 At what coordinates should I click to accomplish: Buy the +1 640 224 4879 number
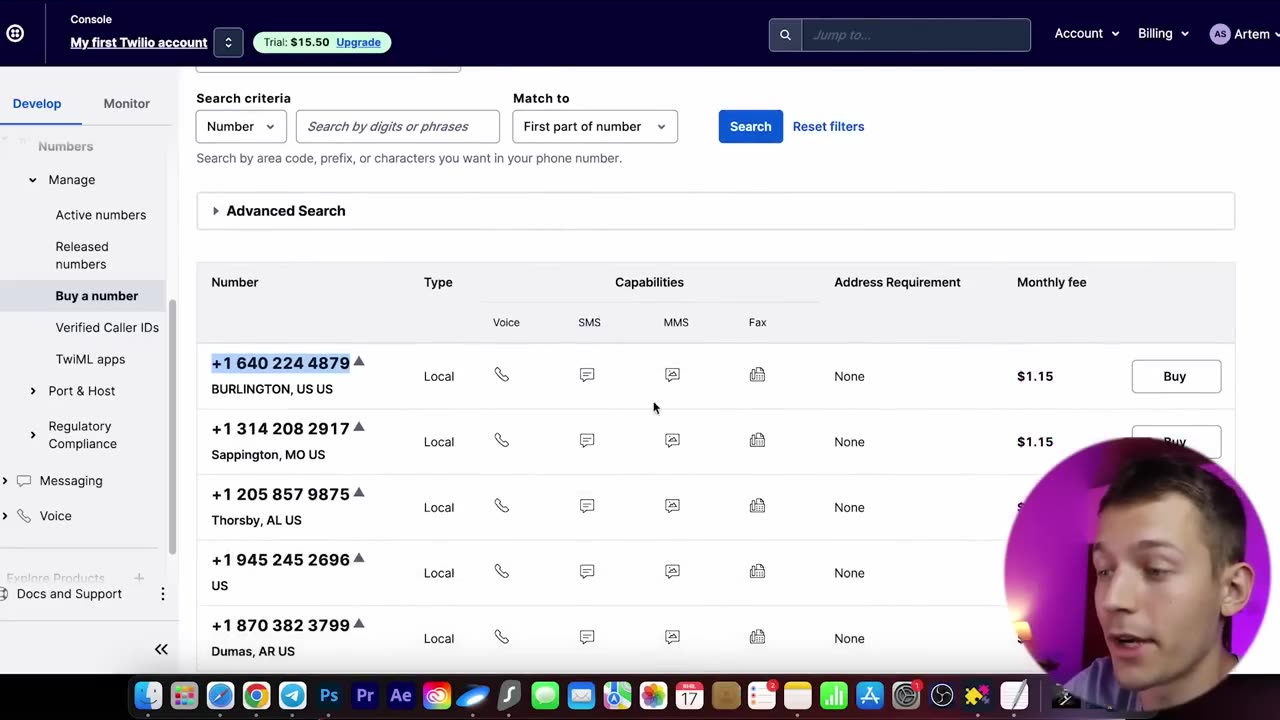point(1176,376)
